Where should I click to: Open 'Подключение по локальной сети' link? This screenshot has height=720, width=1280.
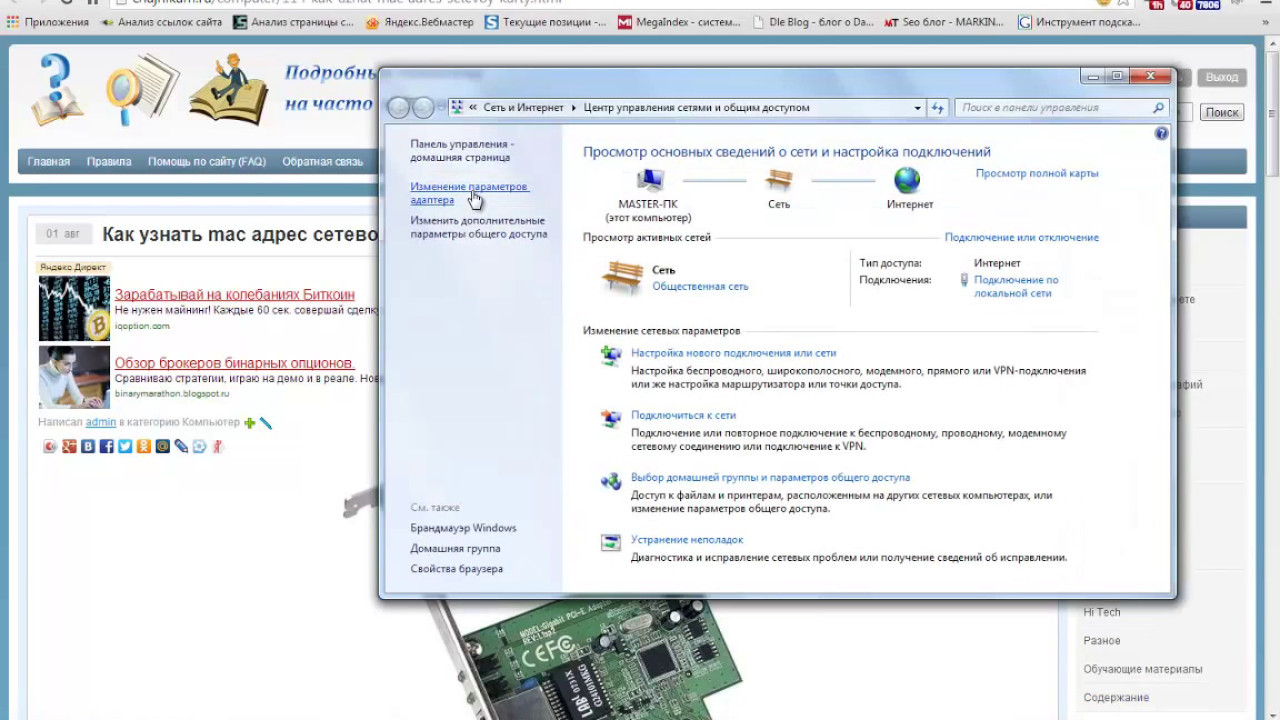click(x=1016, y=286)
